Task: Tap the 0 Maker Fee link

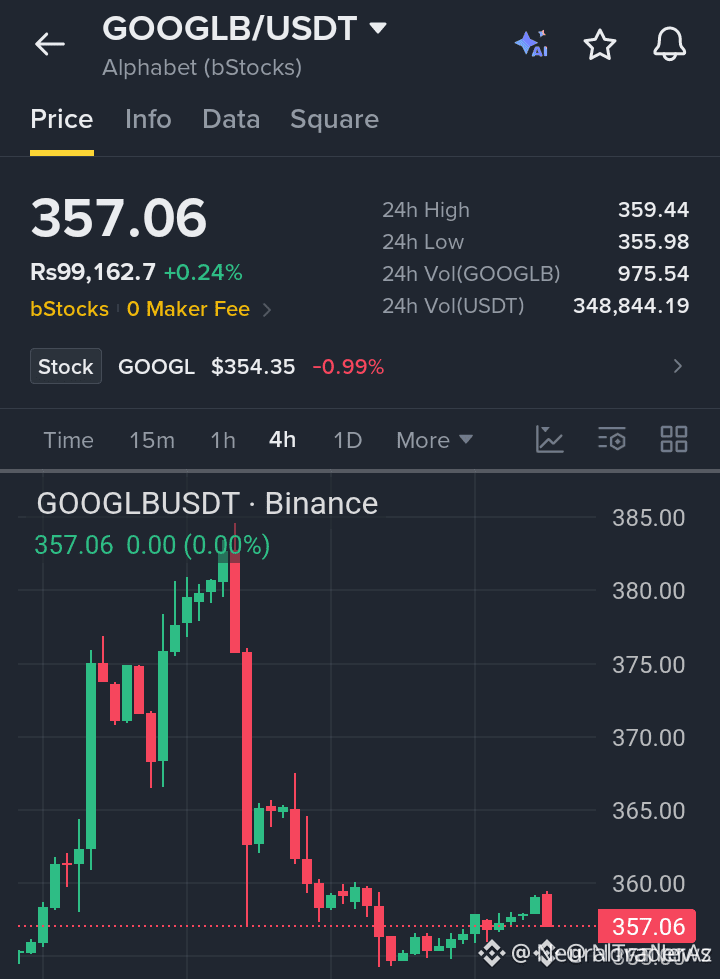Action: pyautogui.click(x=188, y=309)
